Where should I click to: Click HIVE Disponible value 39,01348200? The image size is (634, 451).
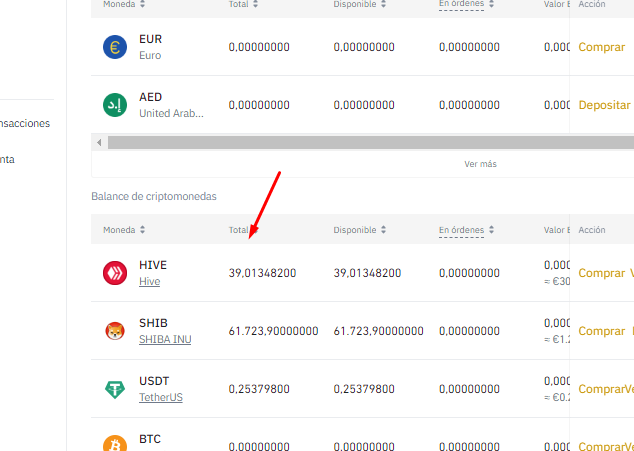pos(367,273)
